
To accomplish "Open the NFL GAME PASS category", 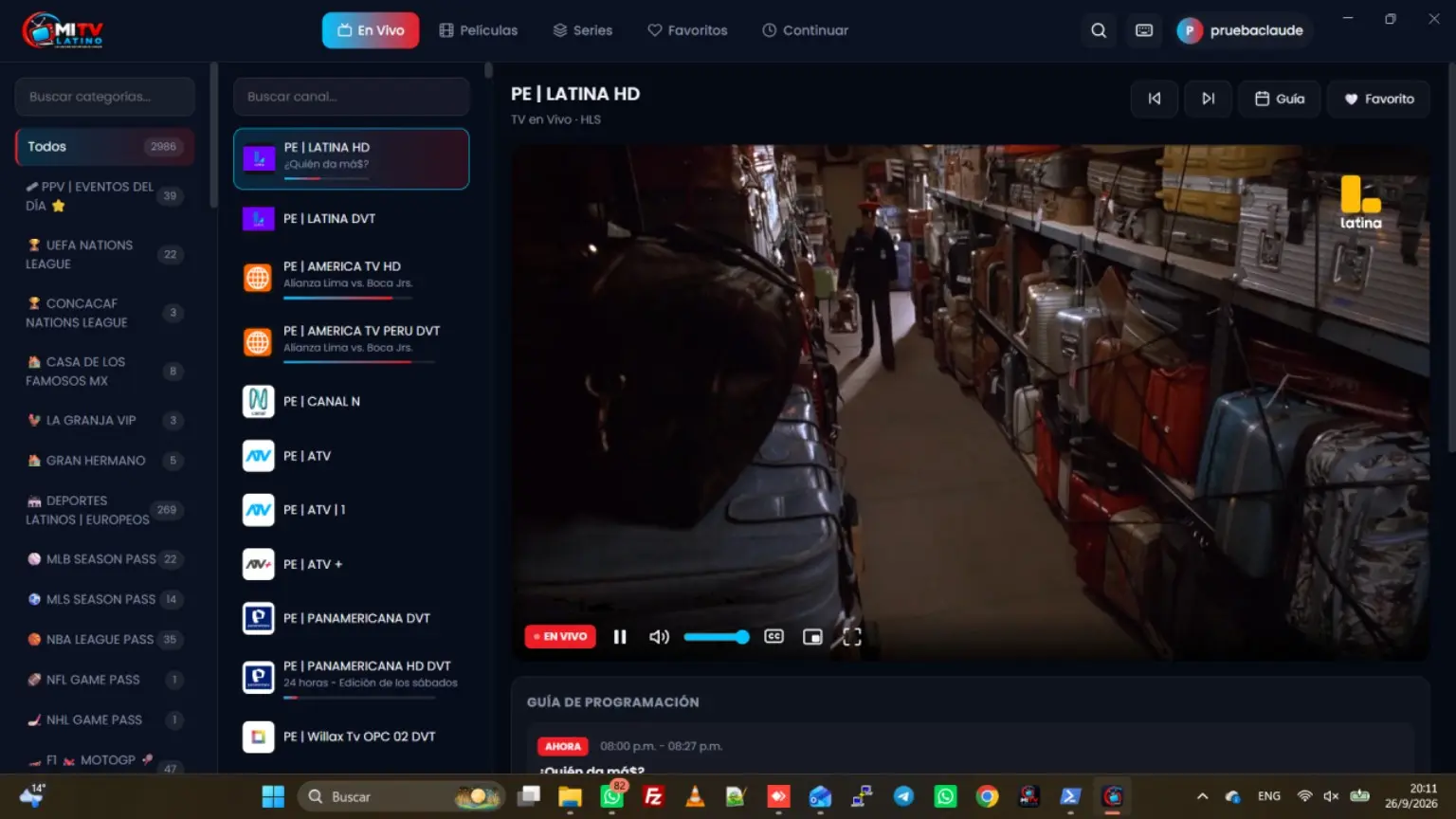I will click(x=105, y=680).
